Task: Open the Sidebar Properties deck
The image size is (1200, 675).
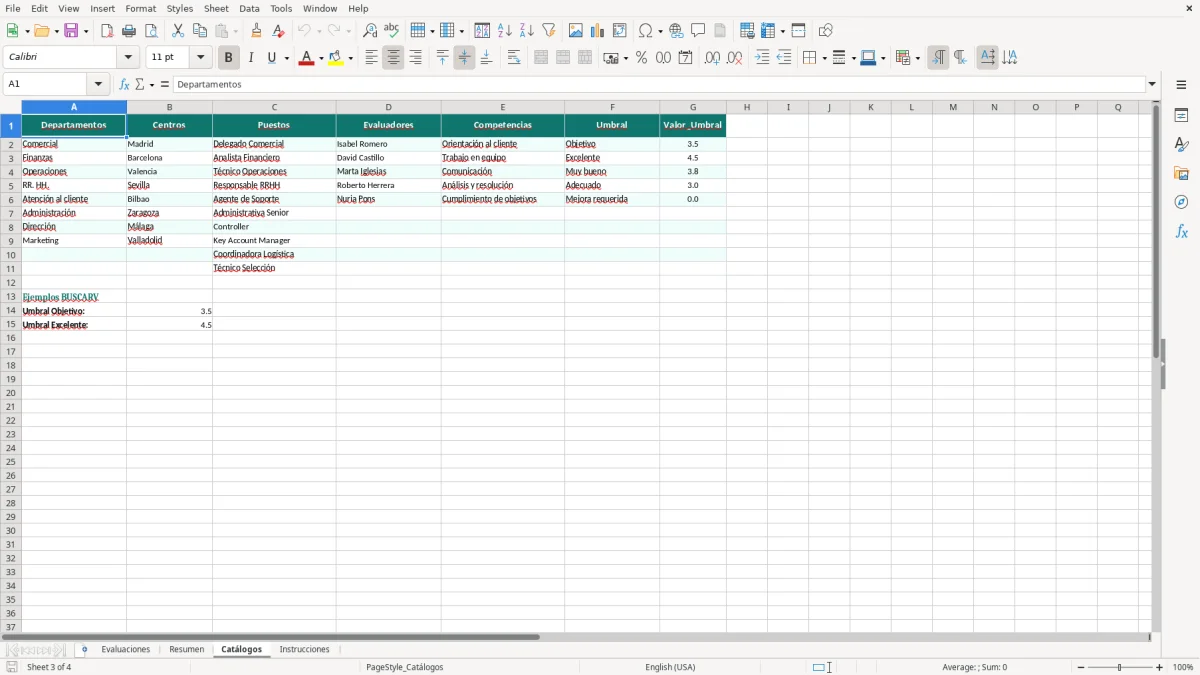Action: [x=1182, y=115]
